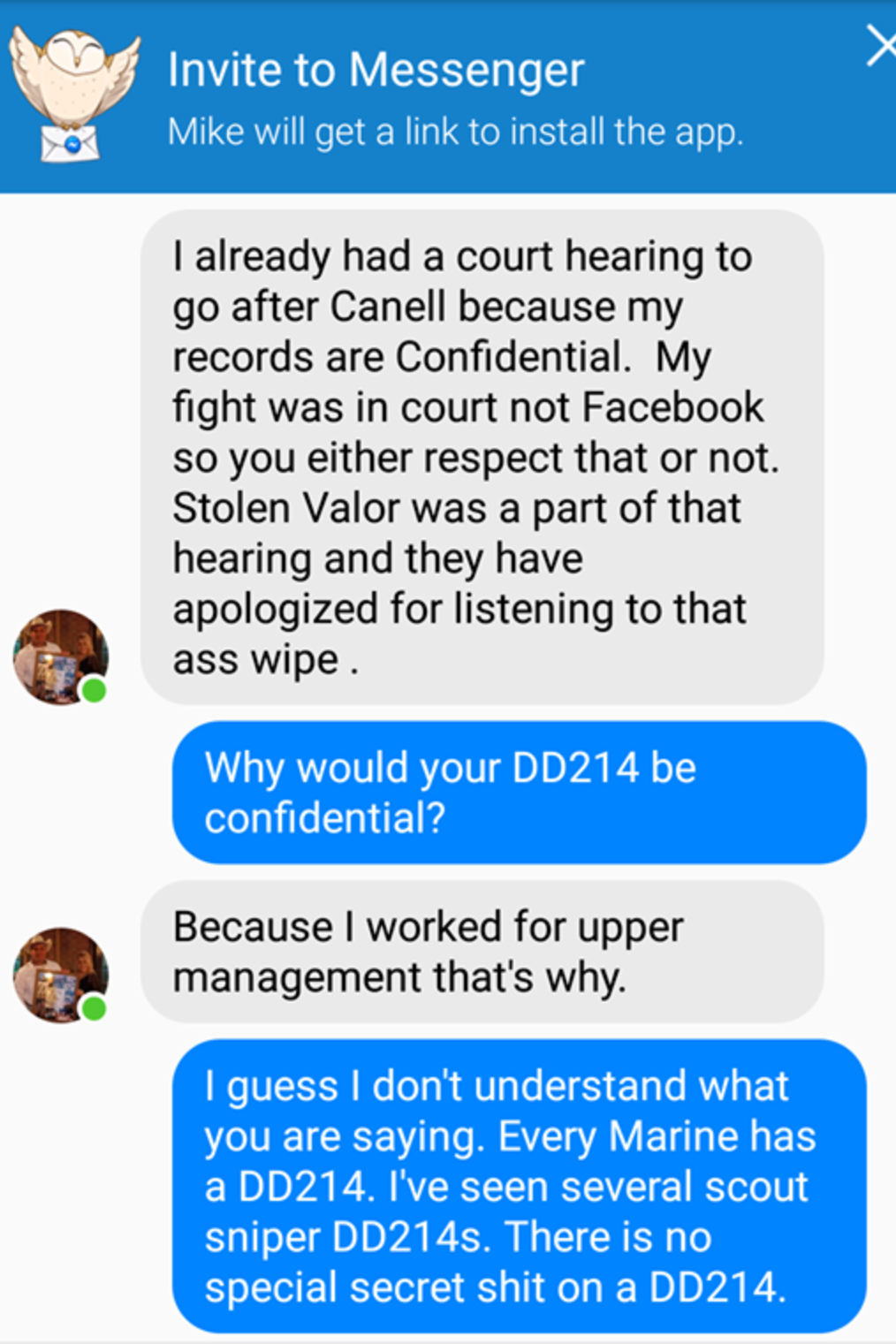Tap 'special secret' line in last message
The image size is (896, 1344).
495,1287
